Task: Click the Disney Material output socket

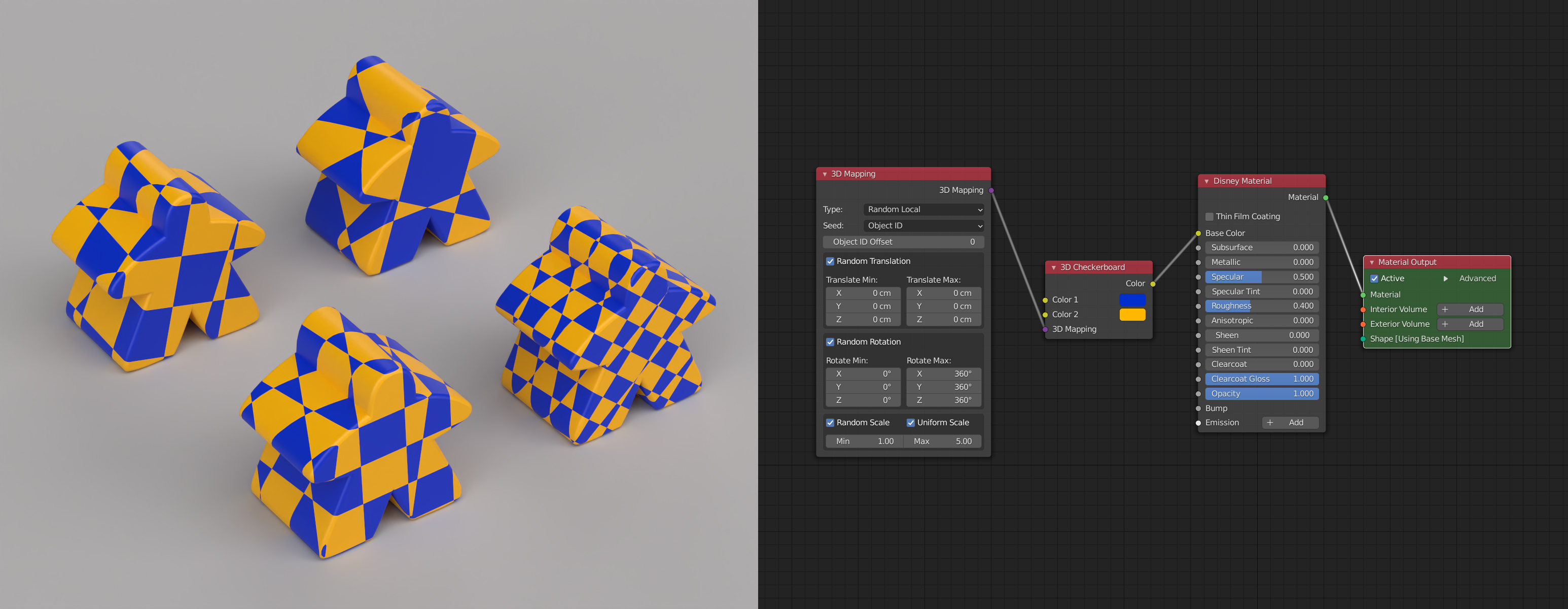Action: [x=1326, y=197]
